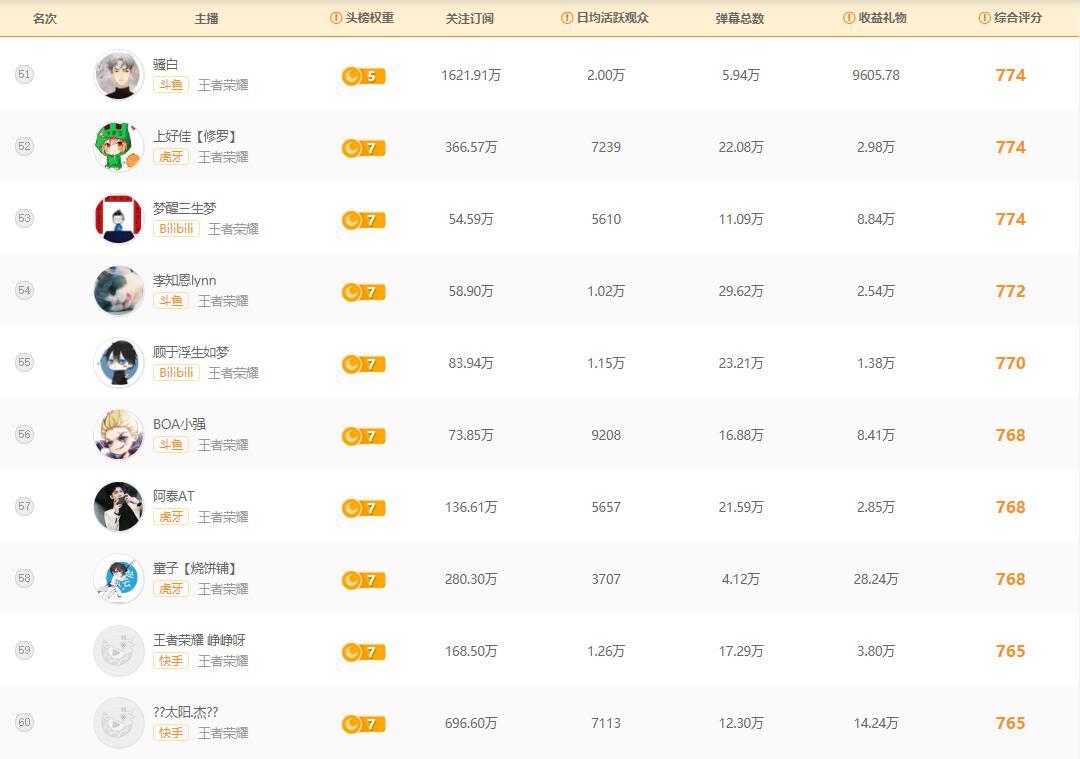The height and width of the screenshot is (759, 1080).
Task: Open streamer name 梦醒三生梦
Action: coord(184,208)
